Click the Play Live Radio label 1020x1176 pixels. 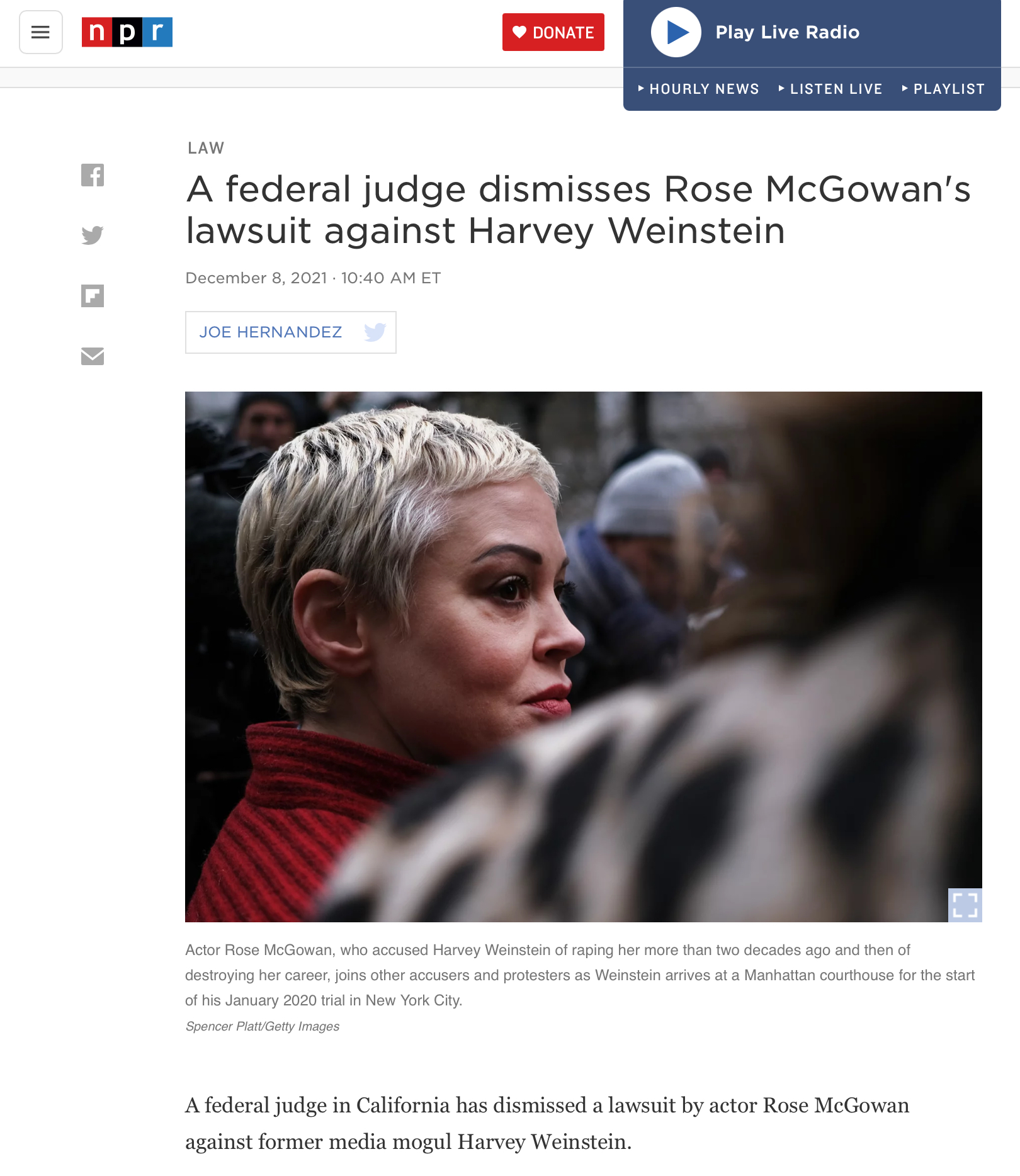[788, 32]
